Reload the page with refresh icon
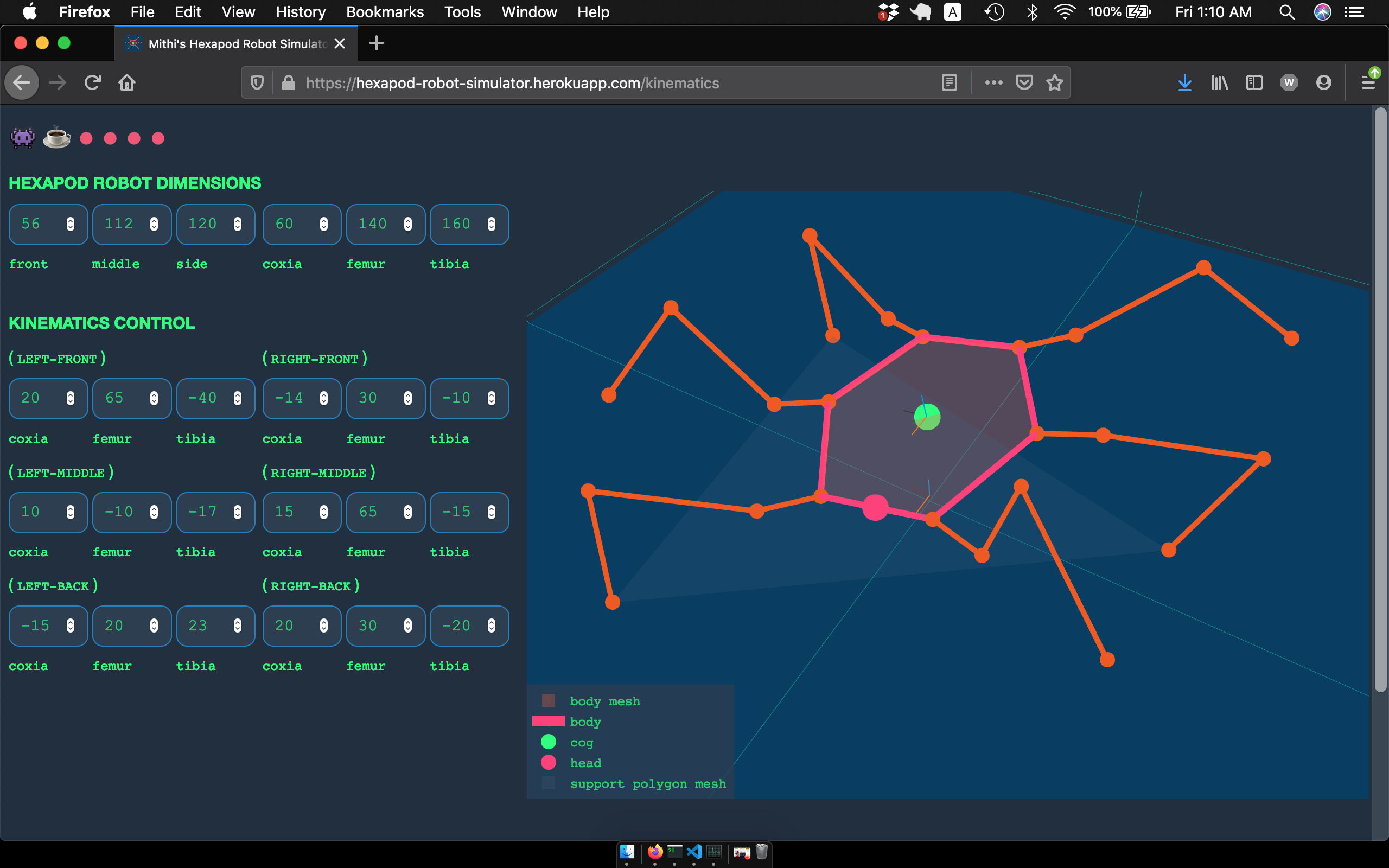The height and width of the screenshot is (868, 1389). (92, 82)
